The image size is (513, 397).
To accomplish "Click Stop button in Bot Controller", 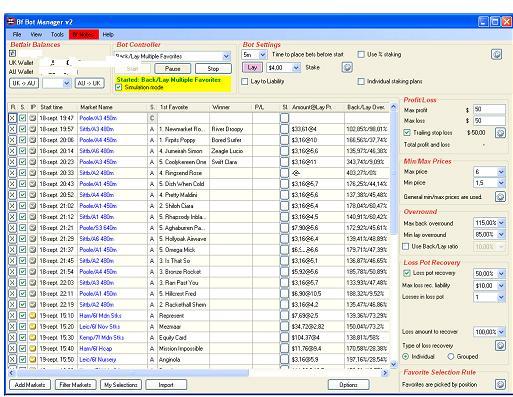I will (x=213, y=69).
